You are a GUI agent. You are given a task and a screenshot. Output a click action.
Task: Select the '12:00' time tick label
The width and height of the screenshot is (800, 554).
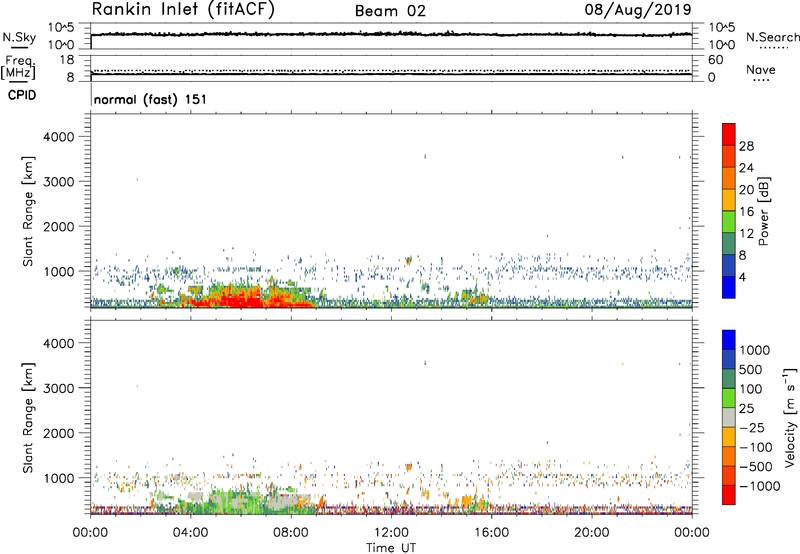[x=391, y=533]
